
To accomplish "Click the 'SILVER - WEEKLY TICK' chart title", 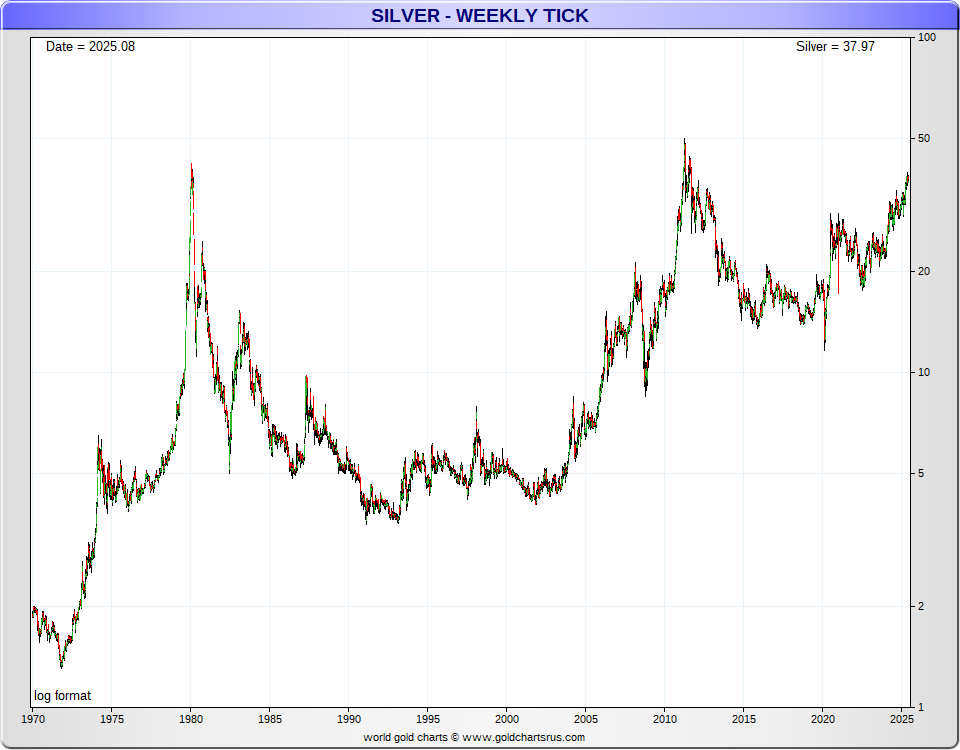I will point(479,15).
